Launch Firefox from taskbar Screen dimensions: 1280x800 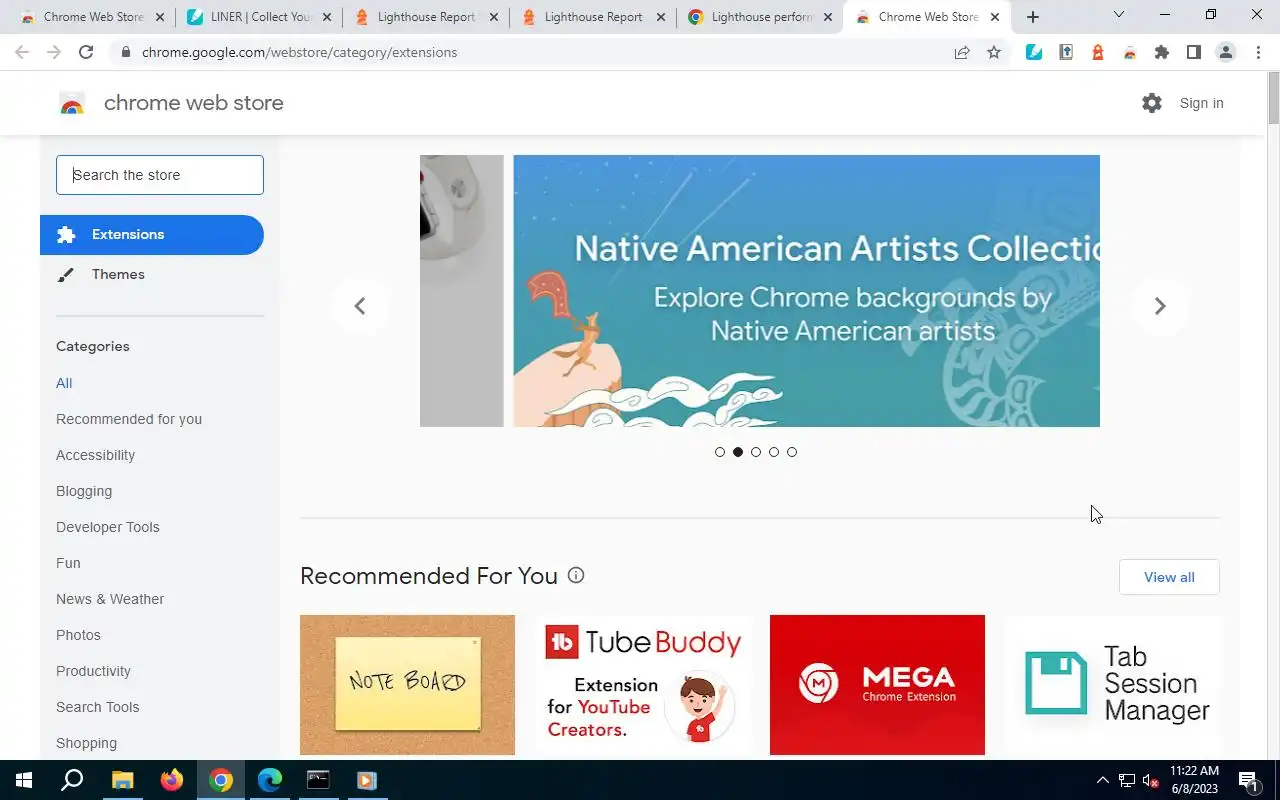(172, 780)
